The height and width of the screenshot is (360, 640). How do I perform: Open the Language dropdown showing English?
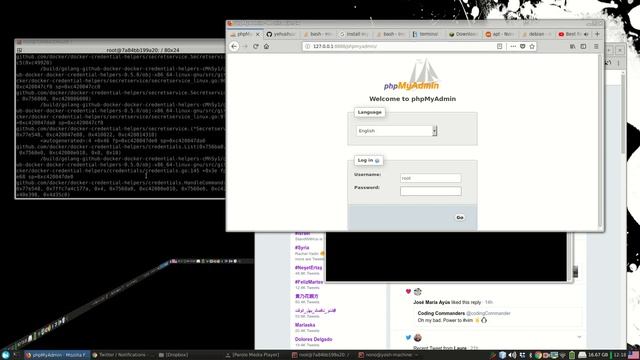pyautogui.click(x=397, y=131)
